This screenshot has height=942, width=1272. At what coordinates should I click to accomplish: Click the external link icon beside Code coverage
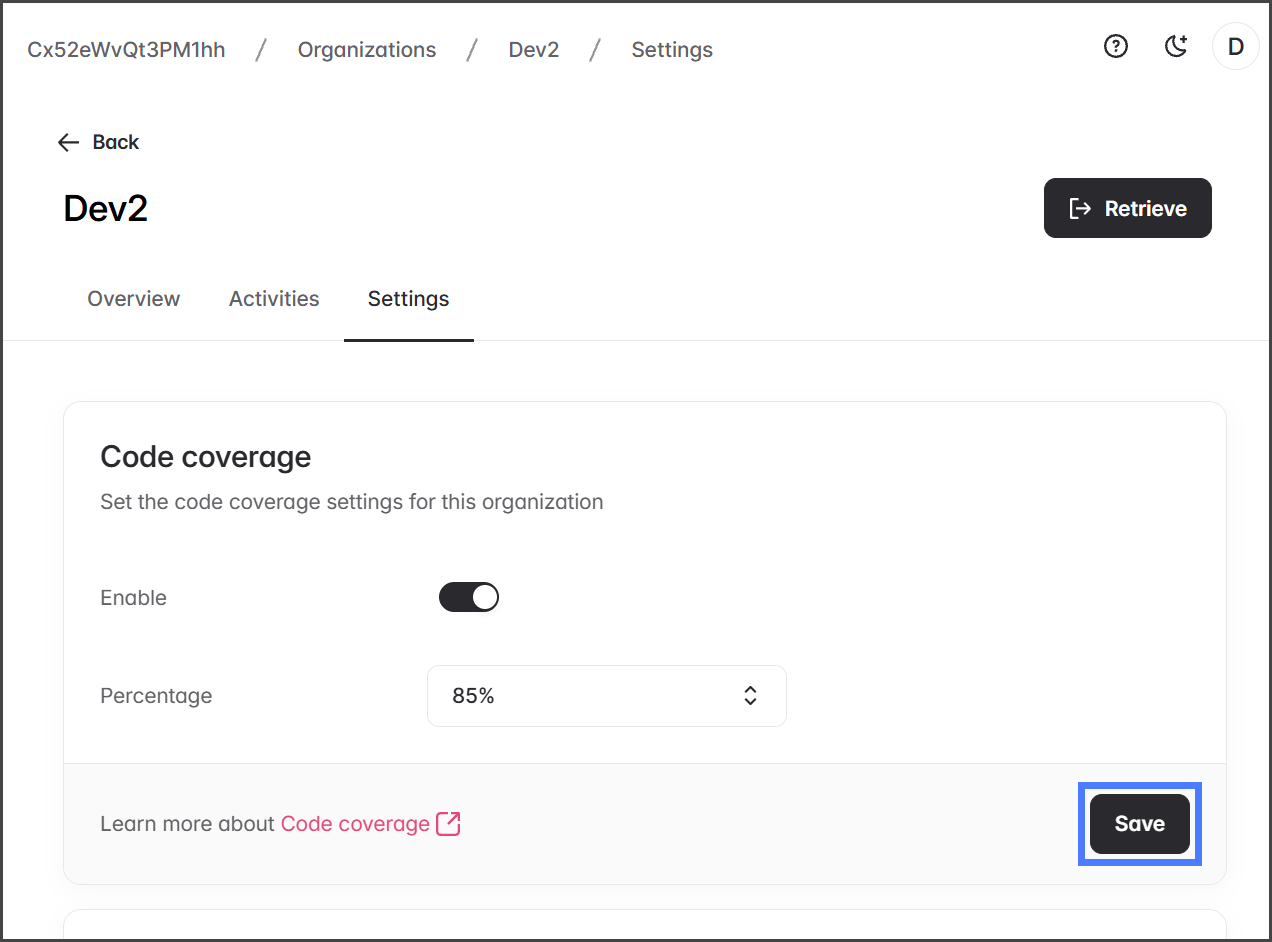point(449,824)
